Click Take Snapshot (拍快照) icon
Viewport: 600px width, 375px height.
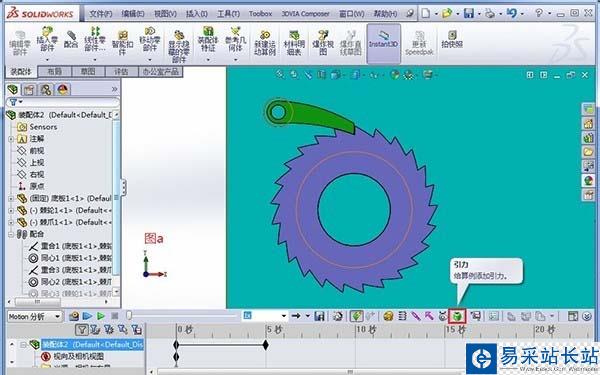pos(452,39)
